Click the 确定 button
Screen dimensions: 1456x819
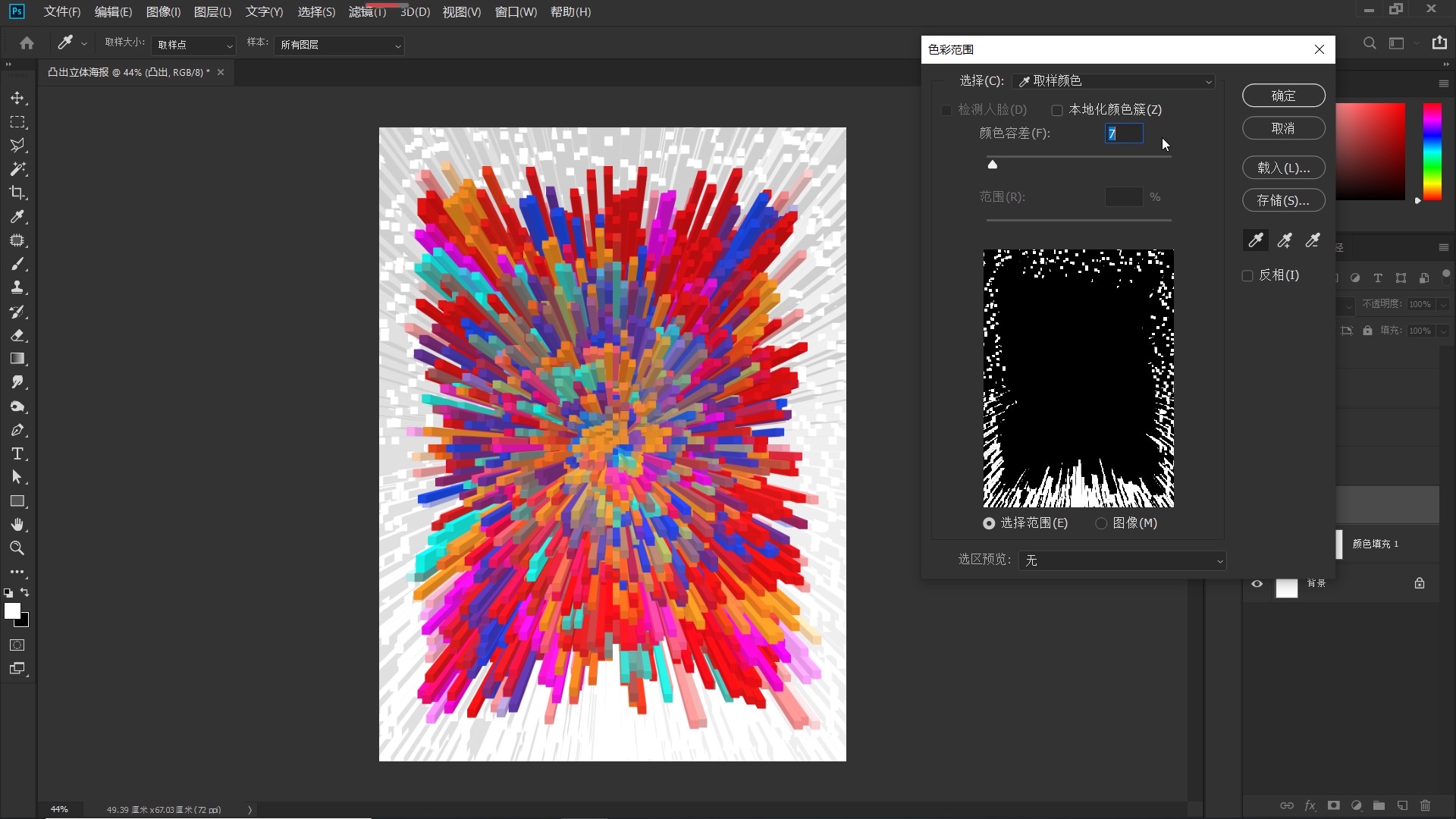1283,96
